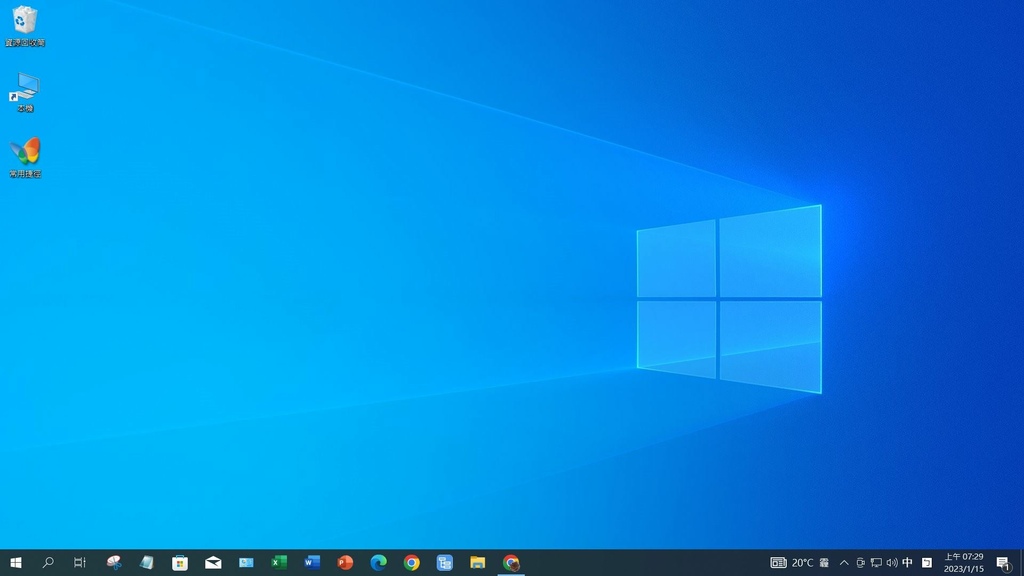This screenshot has height=576, width=1024.
Task: Select the 本機 (This PC) desktop shortcut
Action: (x=25, y=92)
